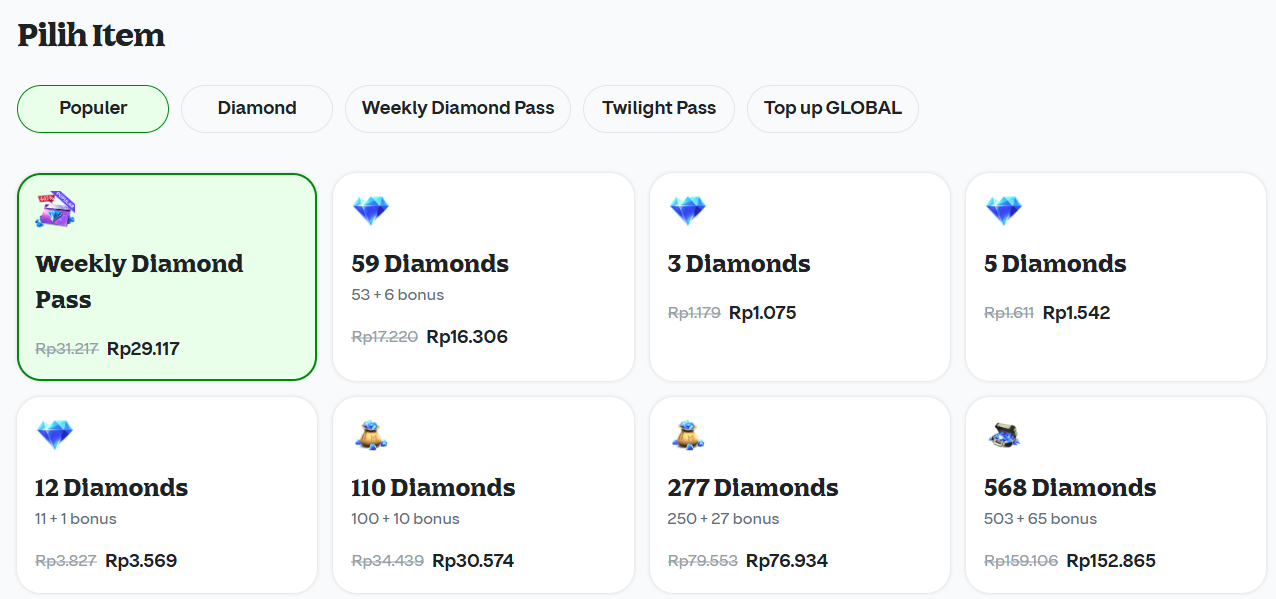
Task: Click the pouch icon on 110 Diamonds card
Action: pos(371,434)
